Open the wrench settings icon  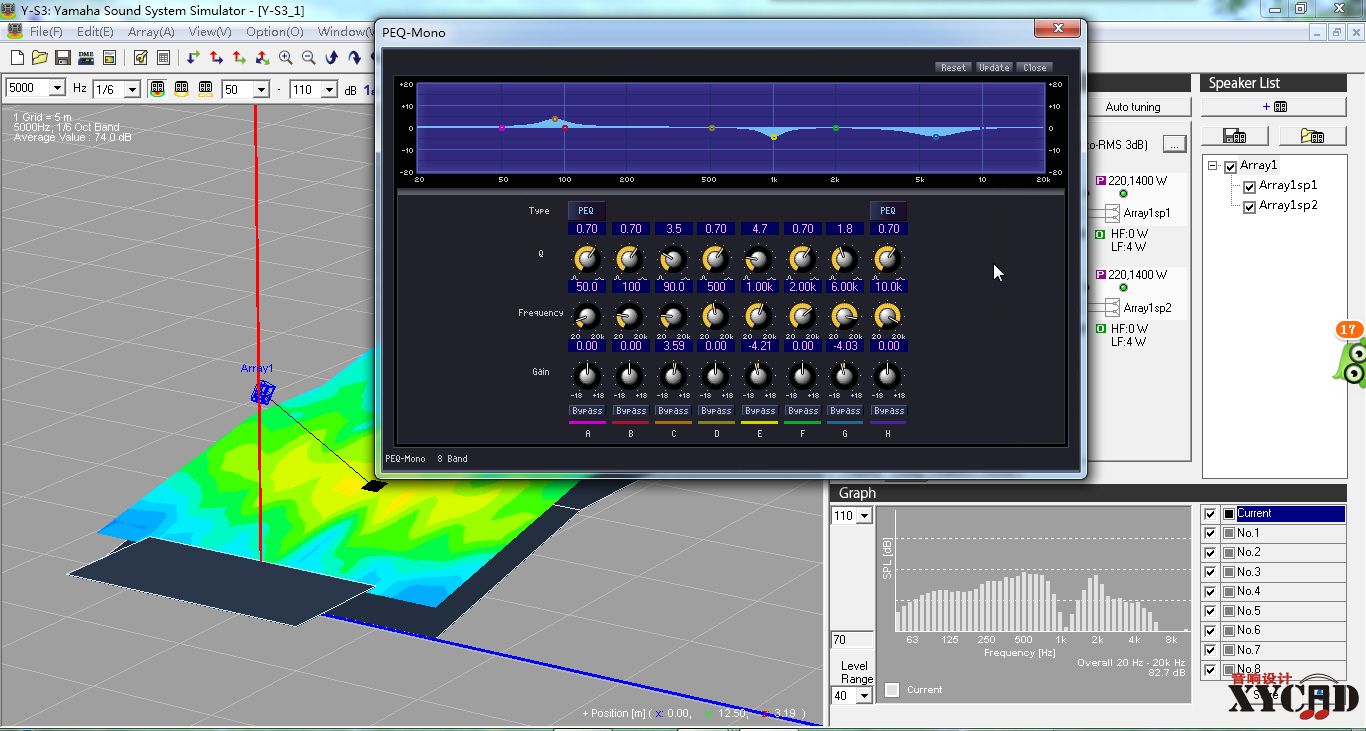pos(141,58)
